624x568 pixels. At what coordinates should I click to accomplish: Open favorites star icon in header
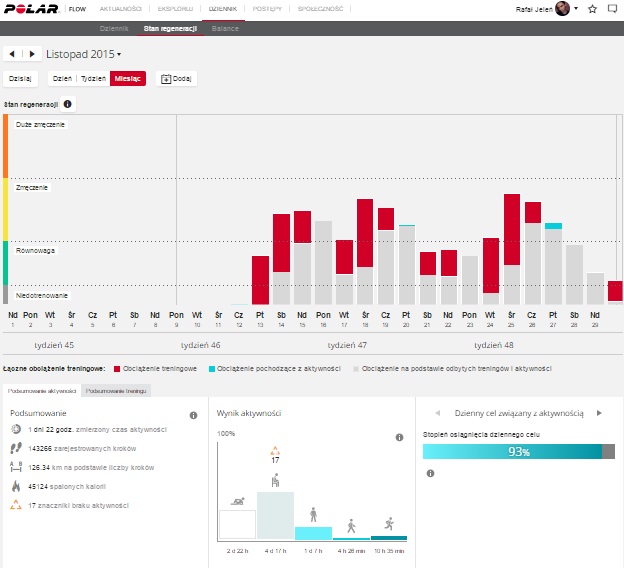592,9
